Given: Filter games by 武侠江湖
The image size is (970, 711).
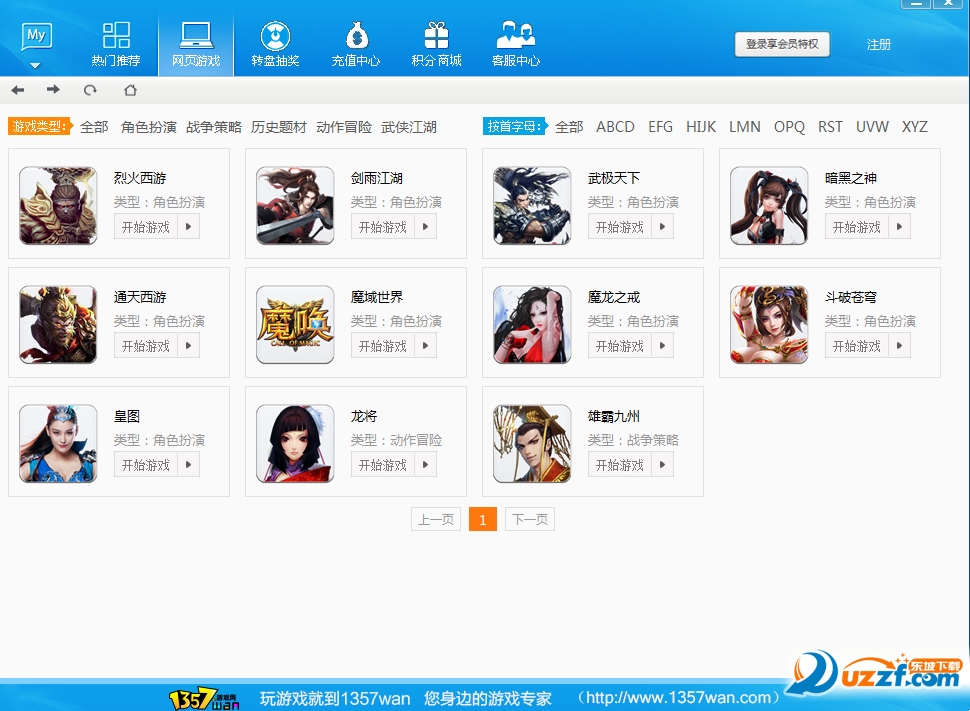Looking at the screenshot, I should pyautogui.click(x=409, y=127).
